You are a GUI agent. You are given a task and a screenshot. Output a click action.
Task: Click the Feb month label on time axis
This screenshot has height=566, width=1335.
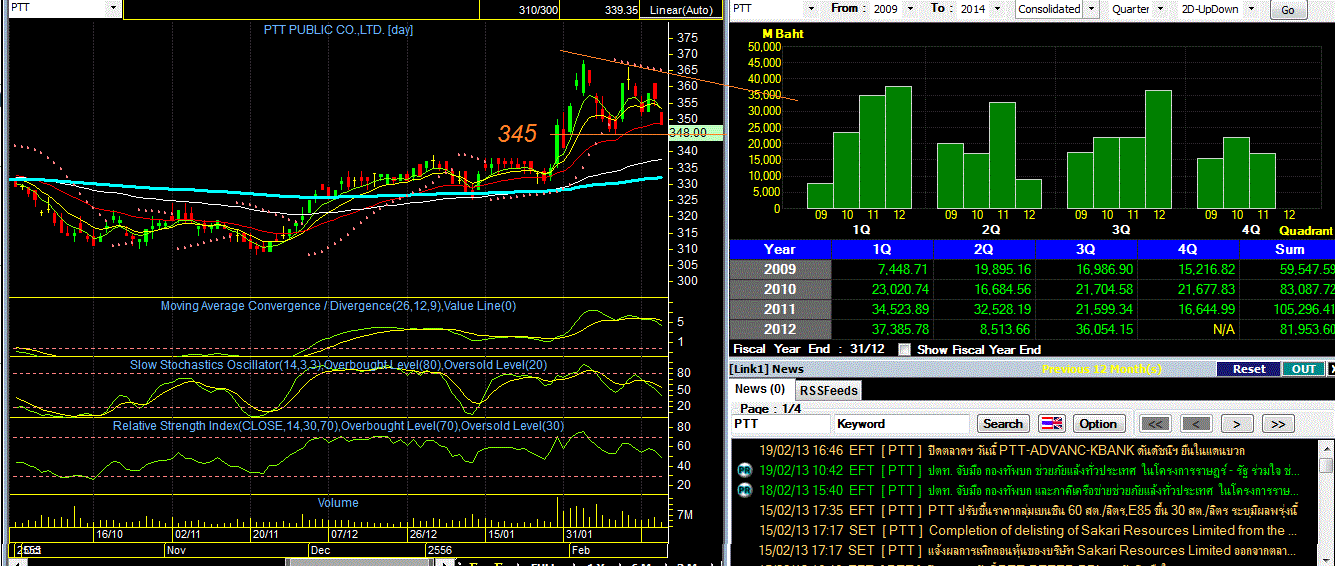580,550
